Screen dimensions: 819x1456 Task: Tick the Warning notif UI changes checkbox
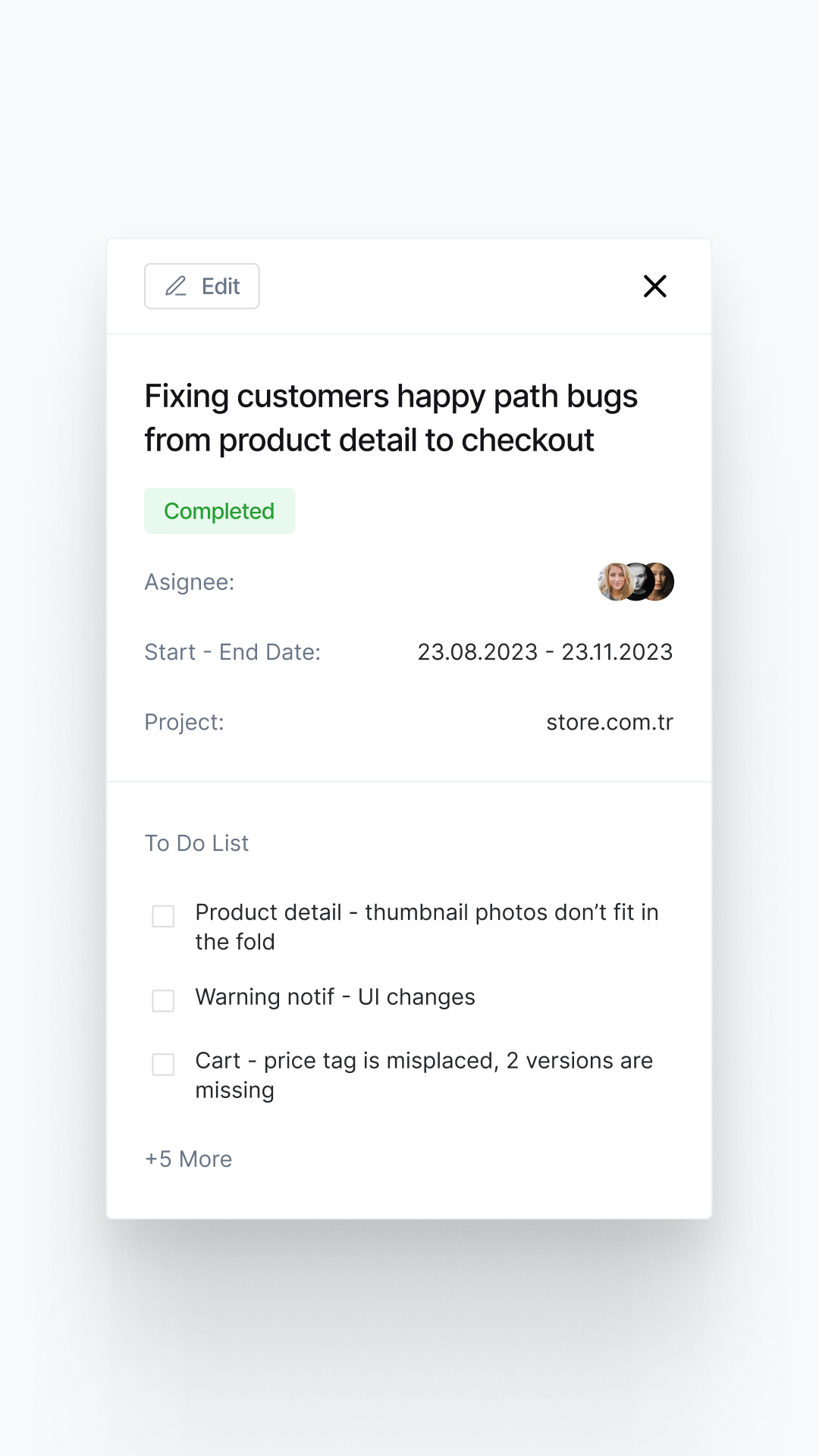pos(163,1000)
